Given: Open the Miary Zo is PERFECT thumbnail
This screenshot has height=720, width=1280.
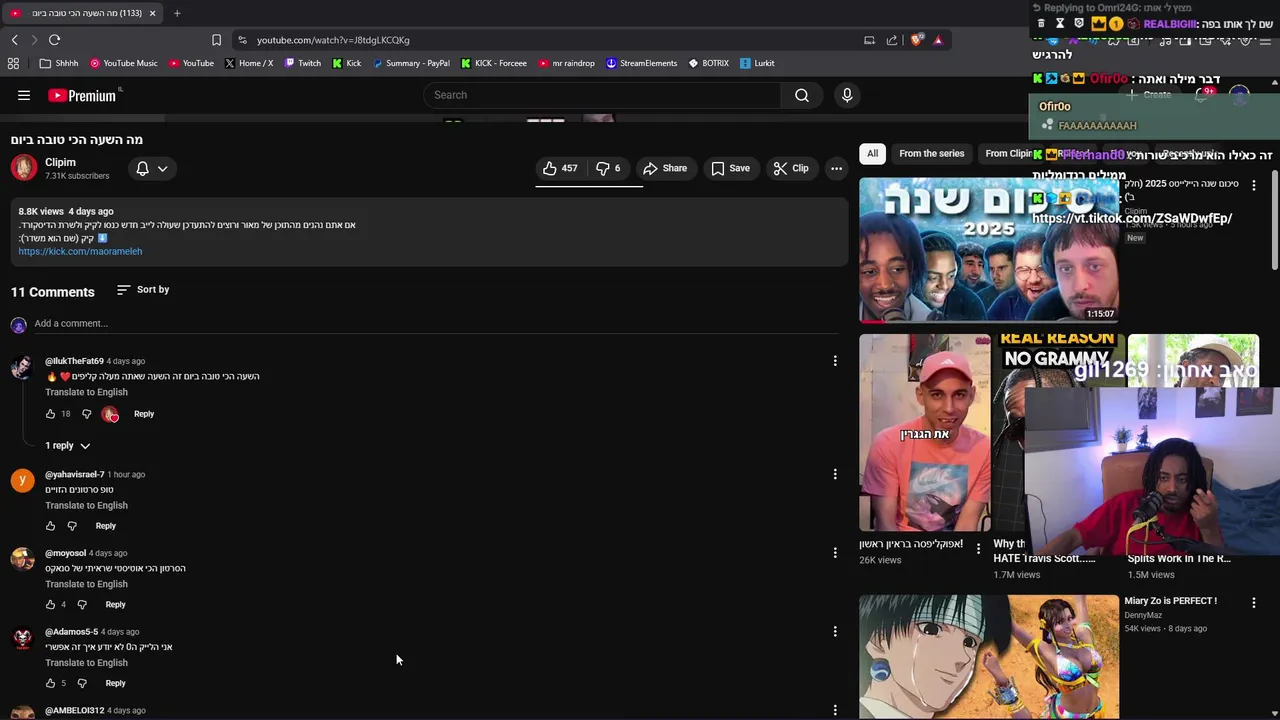Looking at the screenshot, I should (x=989, y=657).
